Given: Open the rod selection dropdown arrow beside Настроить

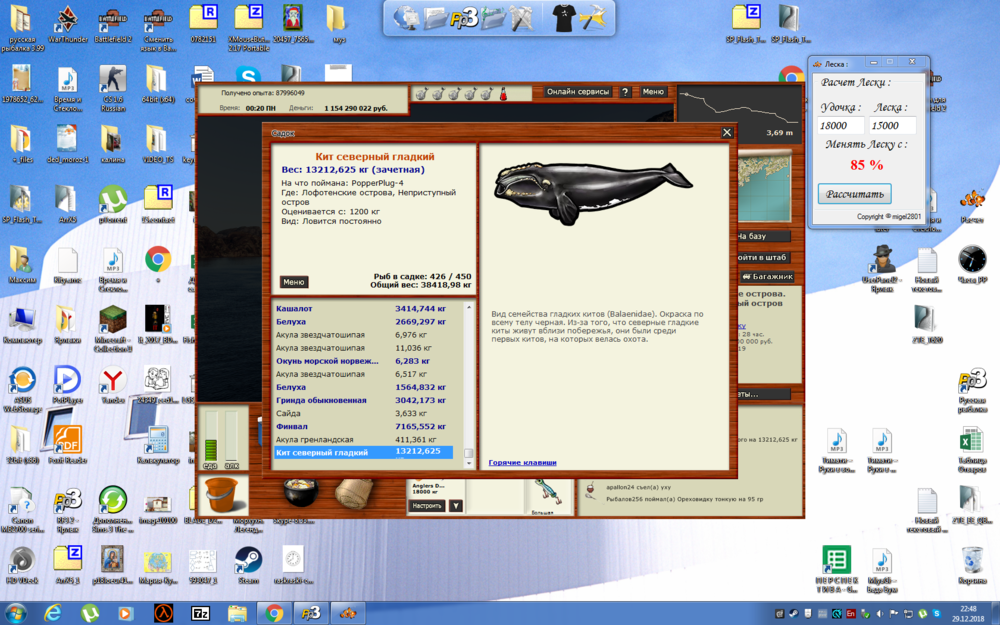Looking at the screenshot, I should 454,506.
